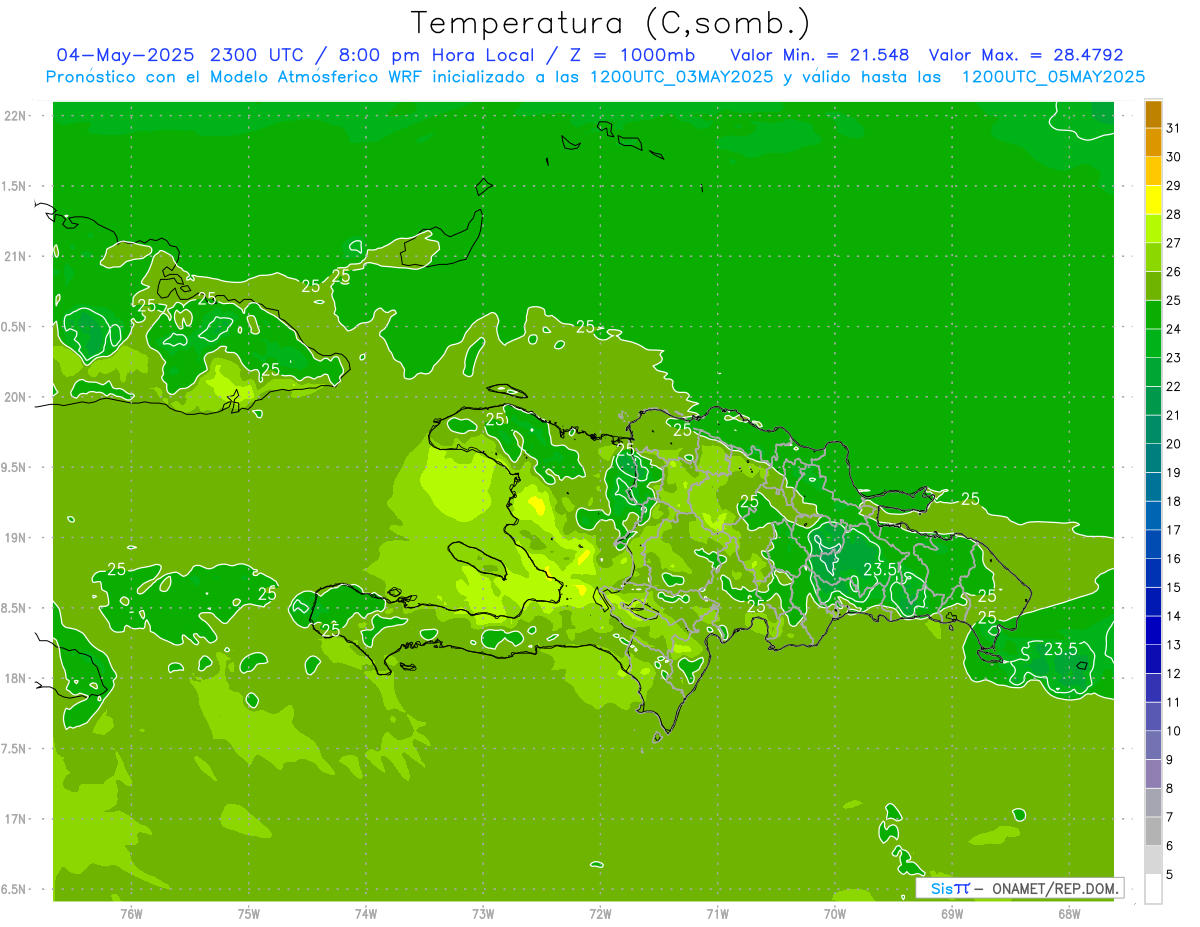Pick the legend swatch between 30 and 31
Viewport: 1200px width, 927px height.
[x=1153, y=143]
